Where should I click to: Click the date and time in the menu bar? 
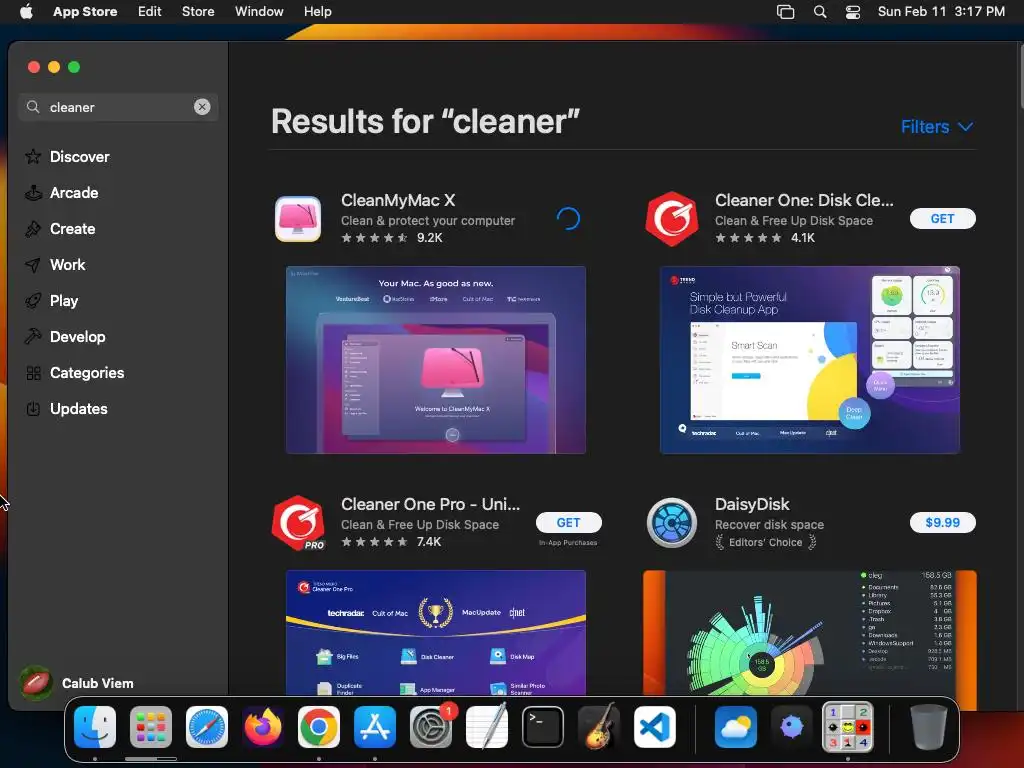941,12
